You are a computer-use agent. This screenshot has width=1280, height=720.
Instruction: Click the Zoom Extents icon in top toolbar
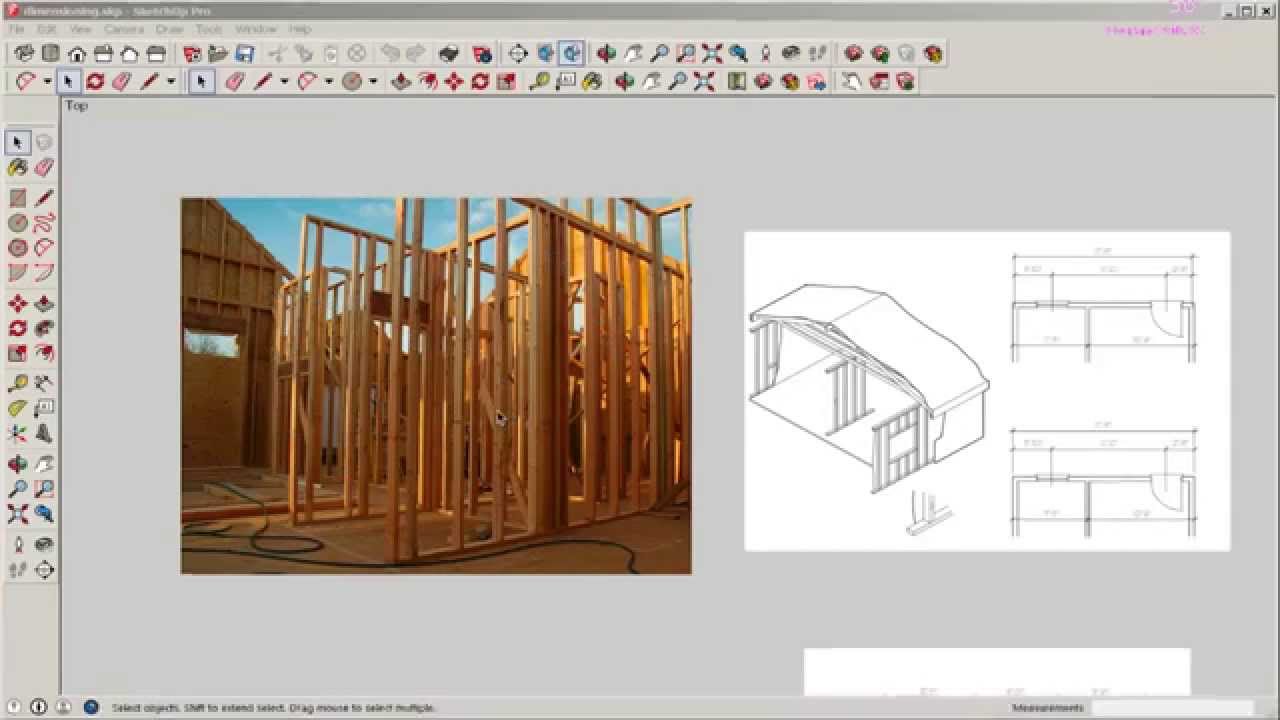pyautogui.click(x=712, y=53)
